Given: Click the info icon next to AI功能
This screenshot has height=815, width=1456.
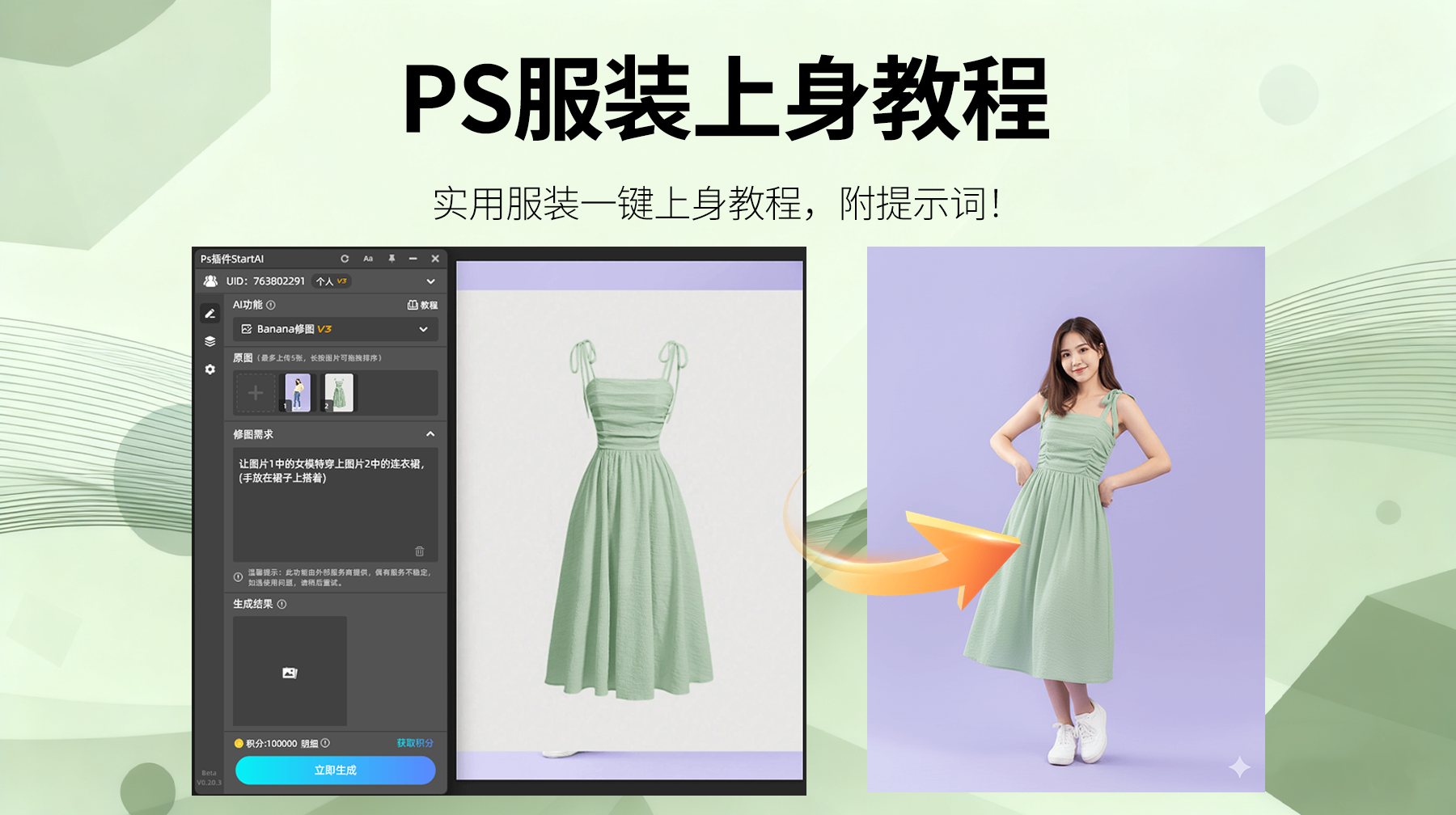Looking at the screenshot, I should tap(271, 305).
